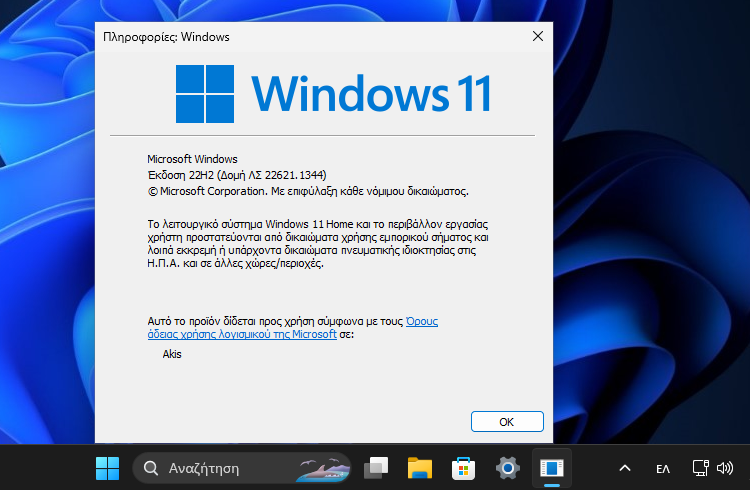
Task: Click the user name Akis
Action: pos(172,354)
